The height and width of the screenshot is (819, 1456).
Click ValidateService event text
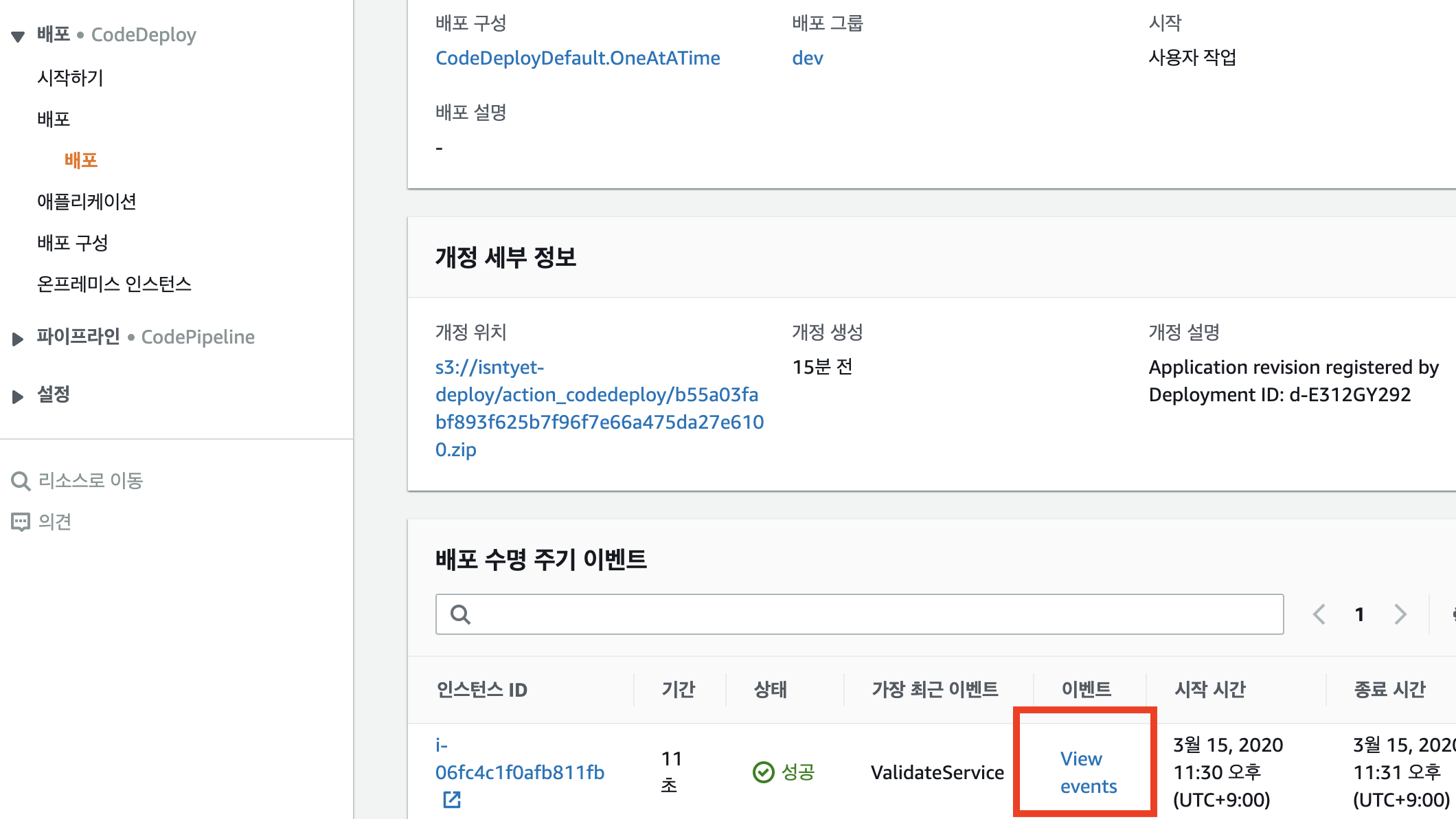tap(937, 772)
